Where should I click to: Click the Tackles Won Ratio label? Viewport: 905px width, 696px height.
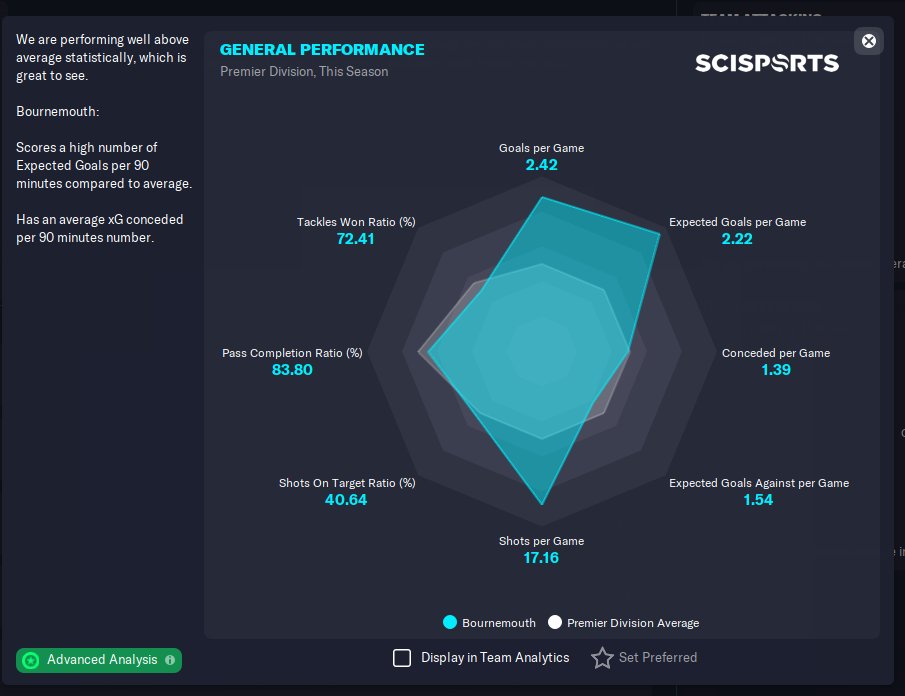coord(356,222)
